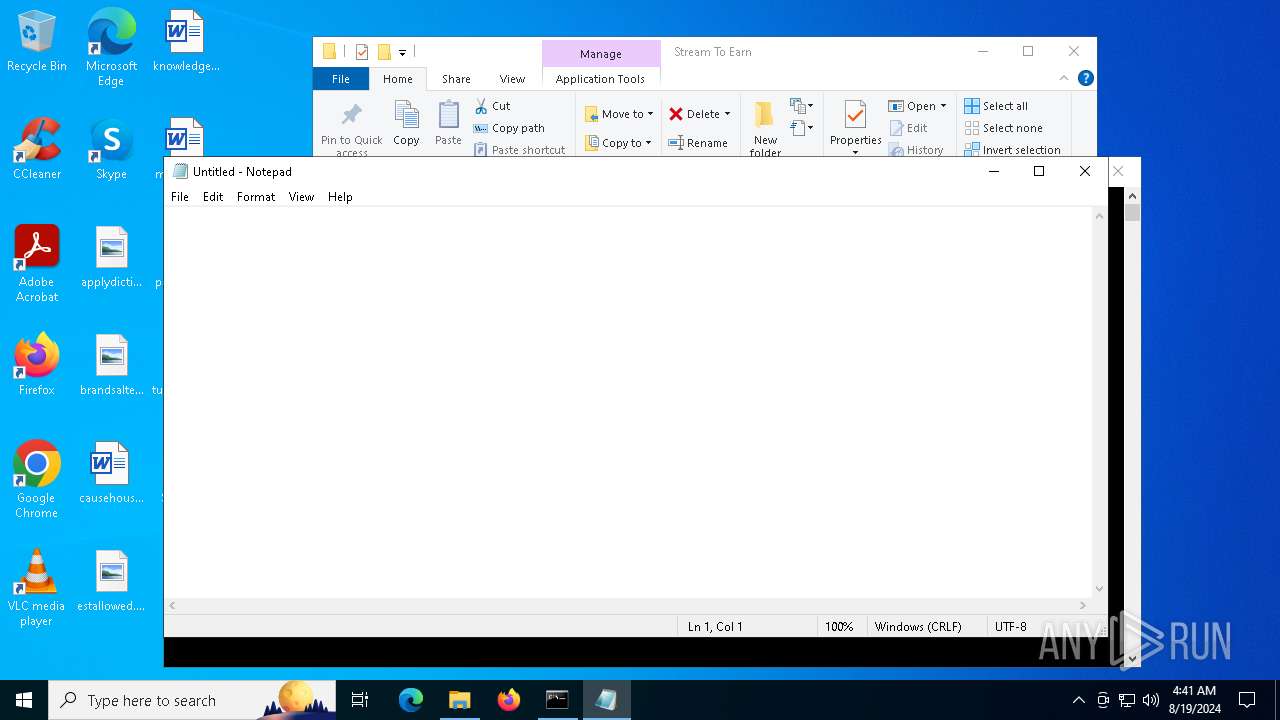Image resolution: width=1280 pixels, height=720 pixels.
Task: Open the volume speaker tray icon
Action: pos(1151,700)
